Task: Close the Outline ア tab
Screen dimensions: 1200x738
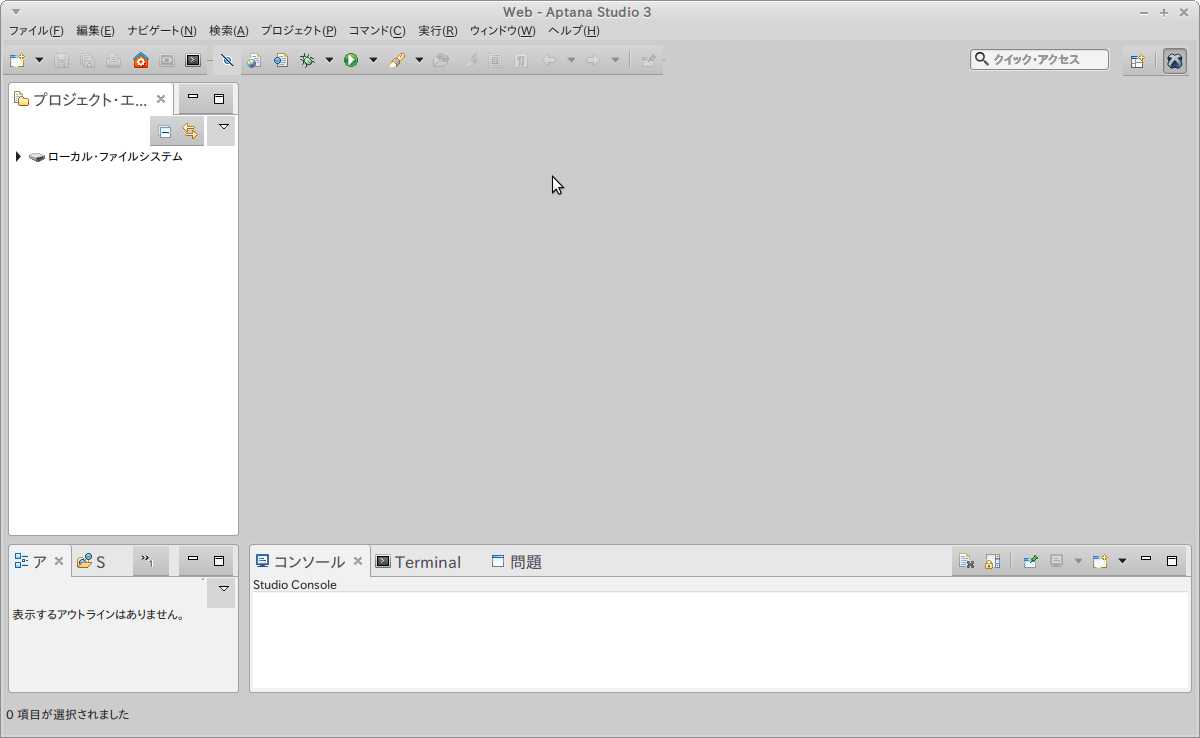Action: [59, 562]
